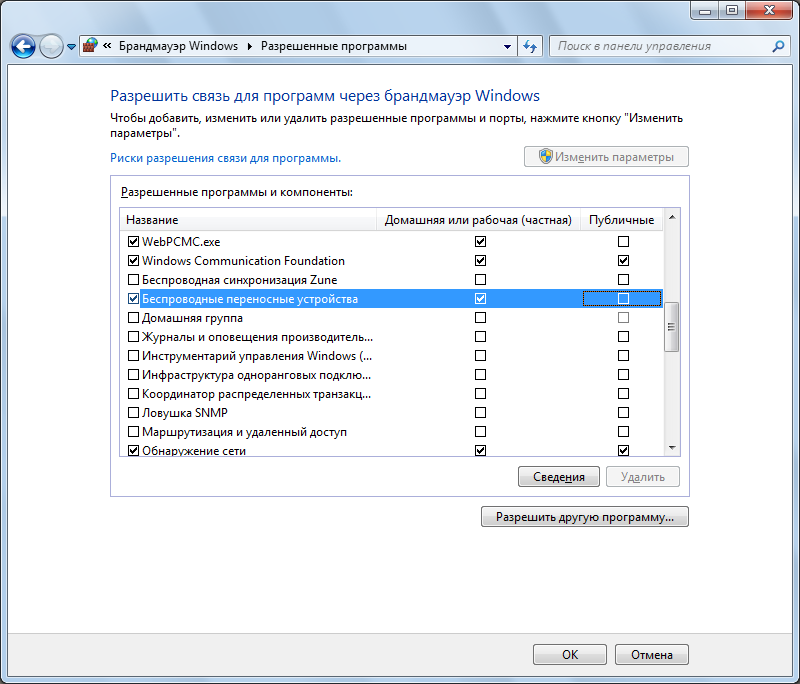Enable Маршрутизация и удаленный доступ name checkbox
Screen dimensions: 800x684
(133, 432)
